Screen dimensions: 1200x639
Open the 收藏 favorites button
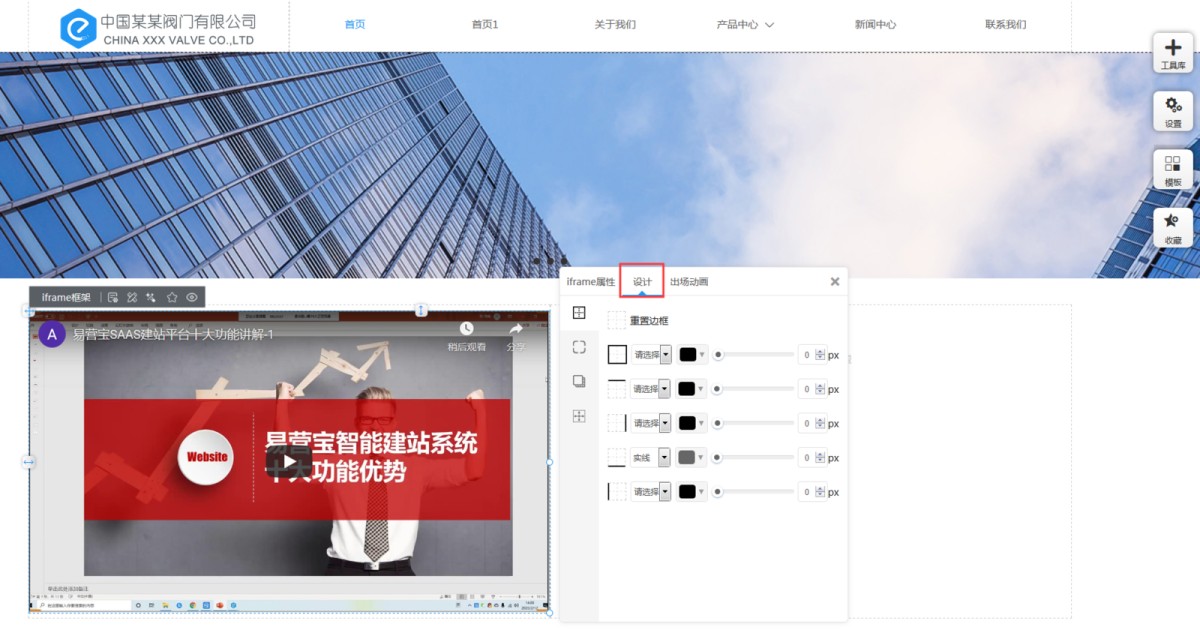[1173, 227]
